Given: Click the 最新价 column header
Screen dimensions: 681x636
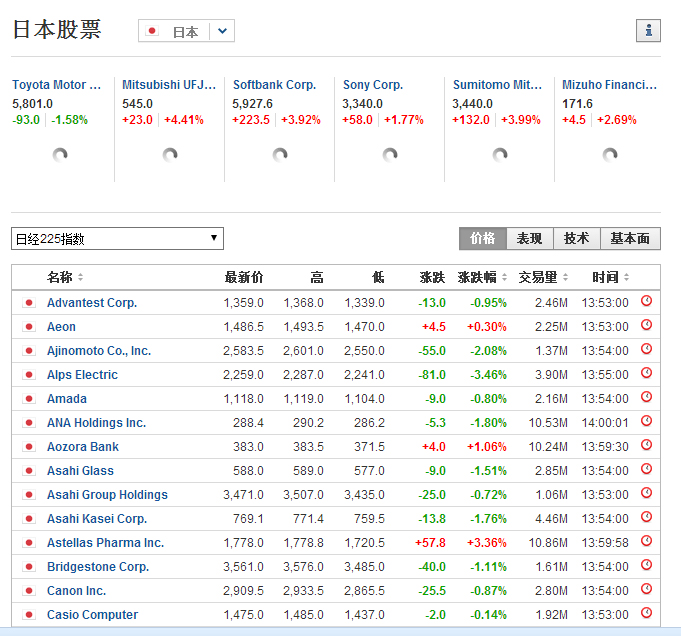Looking at the screenshot, I should point(244,277).
